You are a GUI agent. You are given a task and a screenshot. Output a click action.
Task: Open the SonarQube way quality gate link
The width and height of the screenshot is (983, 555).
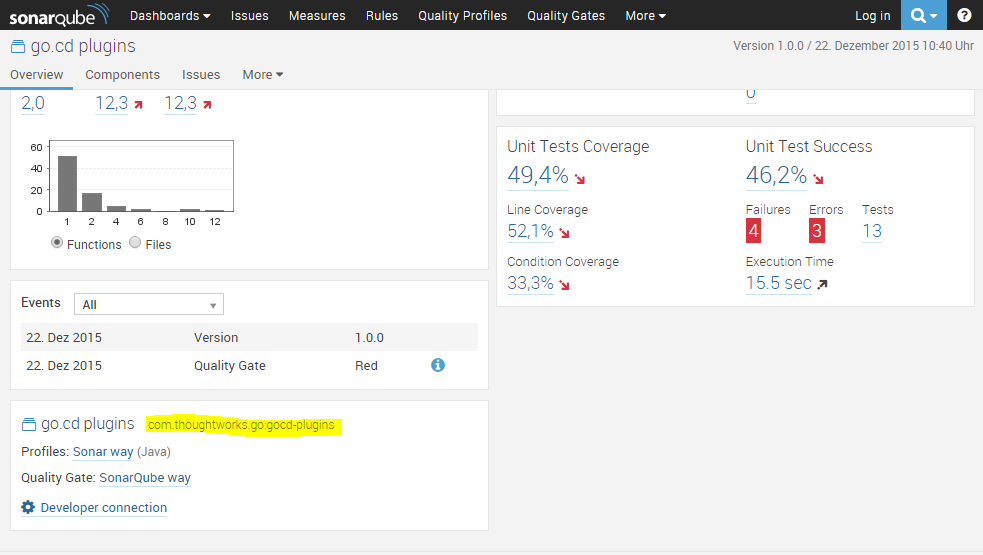pos(145,478)
